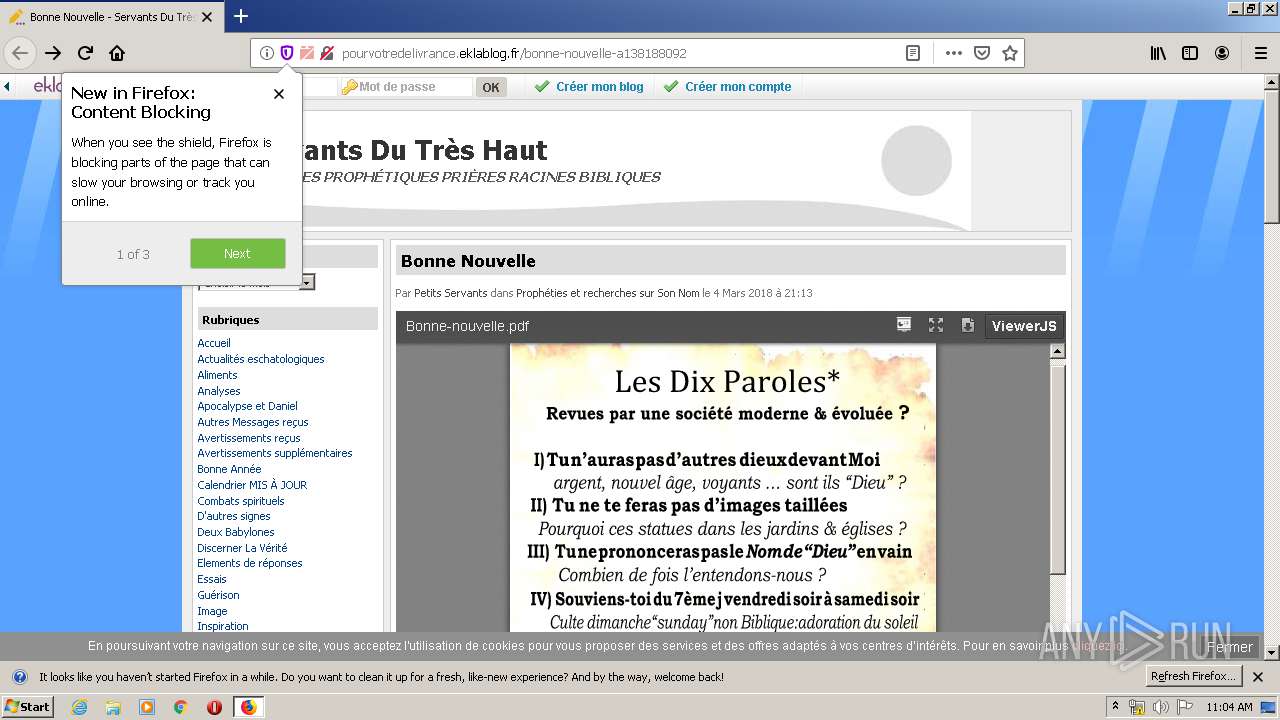Open Windows Start menu
1280x720 pixels.
coord(28,706)
